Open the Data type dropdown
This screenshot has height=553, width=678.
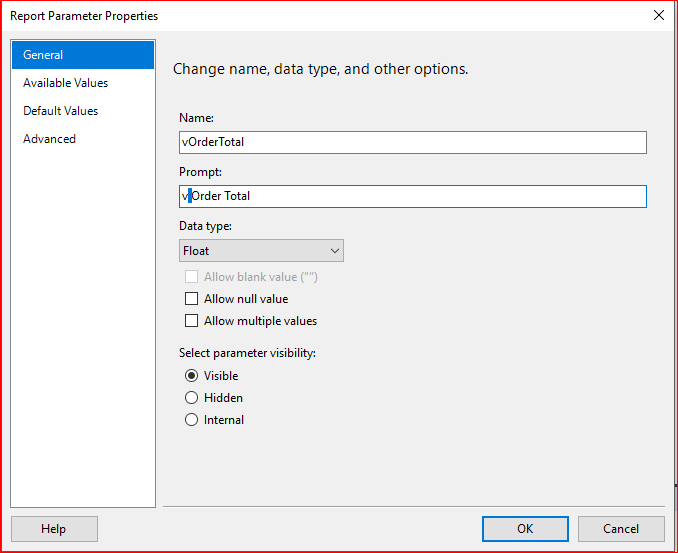coord(260,251)
